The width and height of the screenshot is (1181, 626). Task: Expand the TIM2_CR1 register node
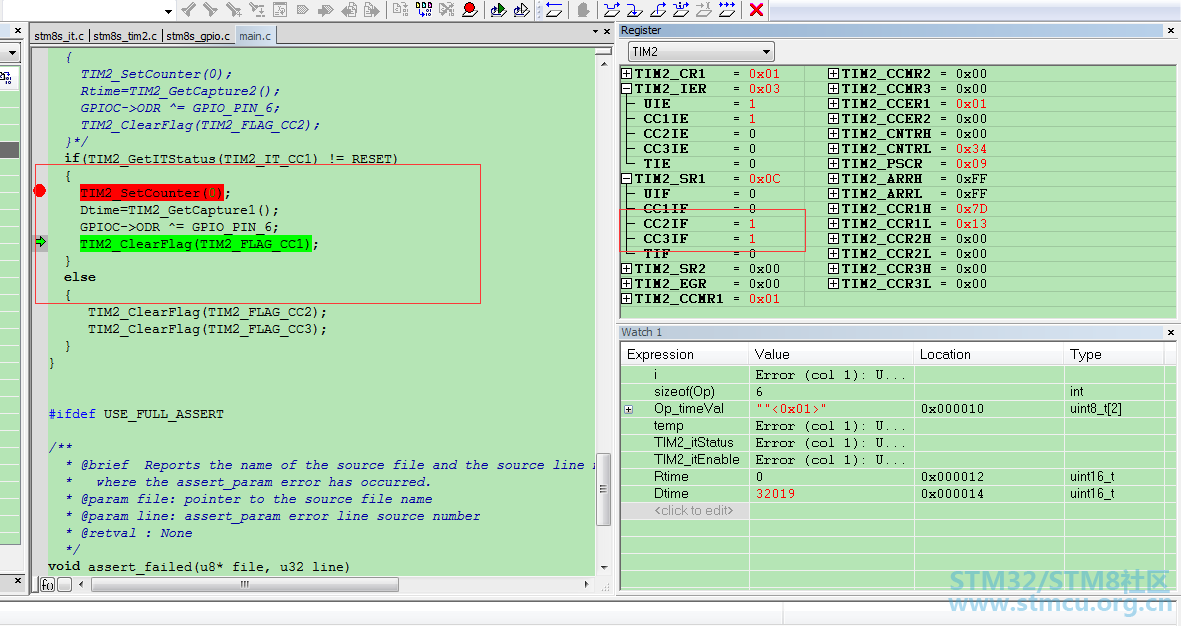click(626, 73)
